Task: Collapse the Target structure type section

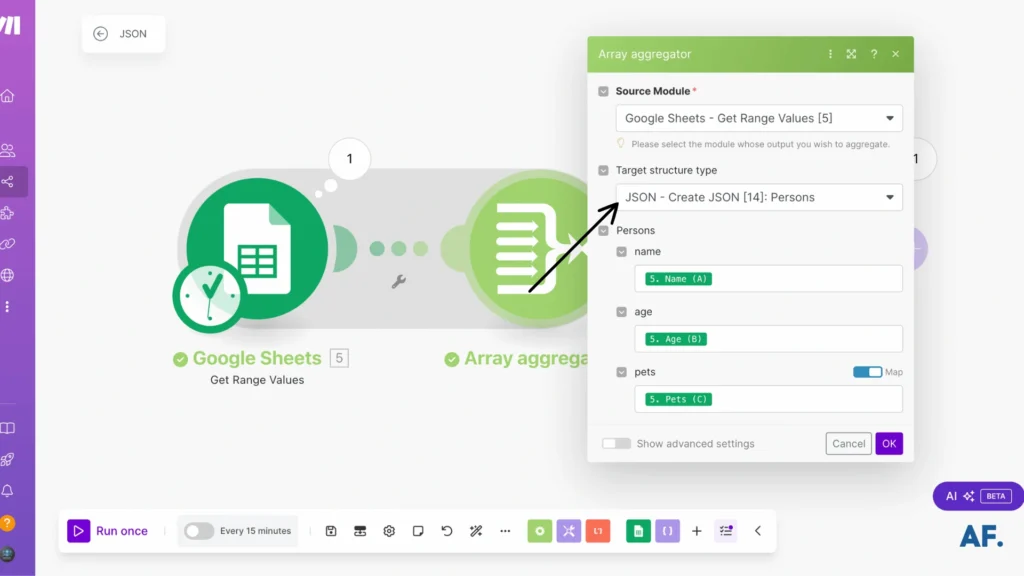Action: pyautogui.click(x=603, y=170)
